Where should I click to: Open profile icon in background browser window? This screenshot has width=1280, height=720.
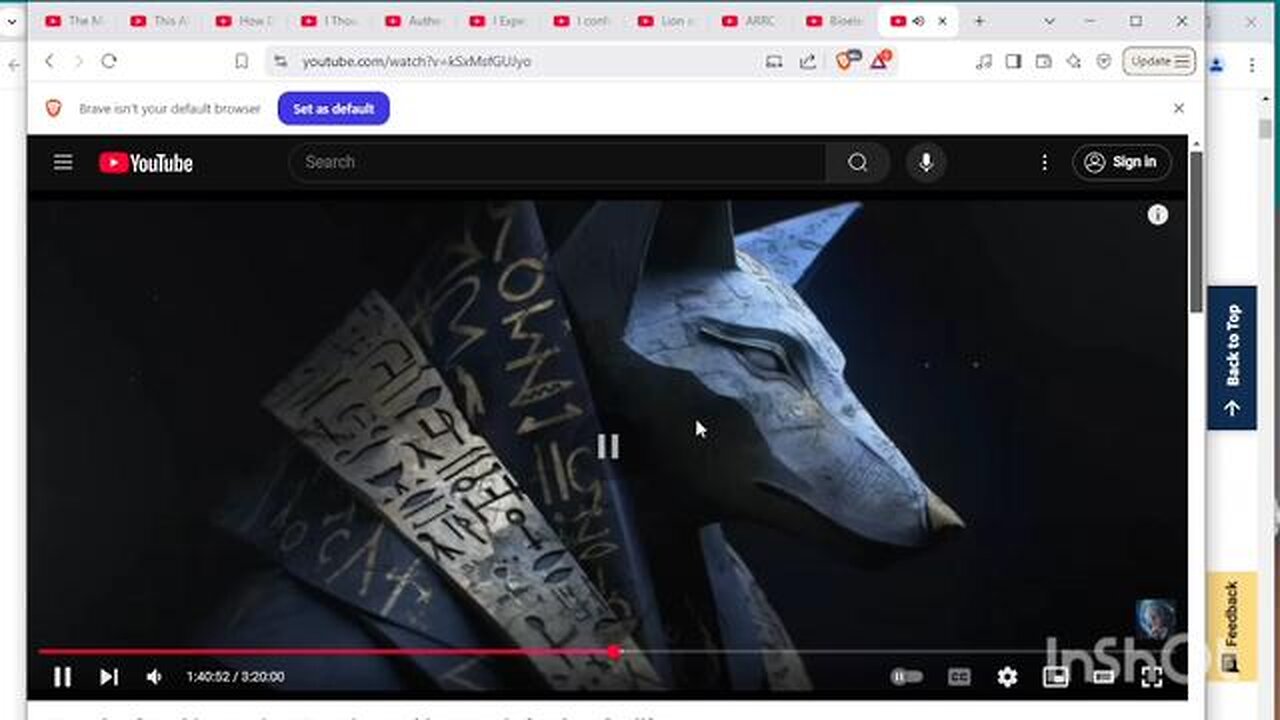click(1216, 65)
